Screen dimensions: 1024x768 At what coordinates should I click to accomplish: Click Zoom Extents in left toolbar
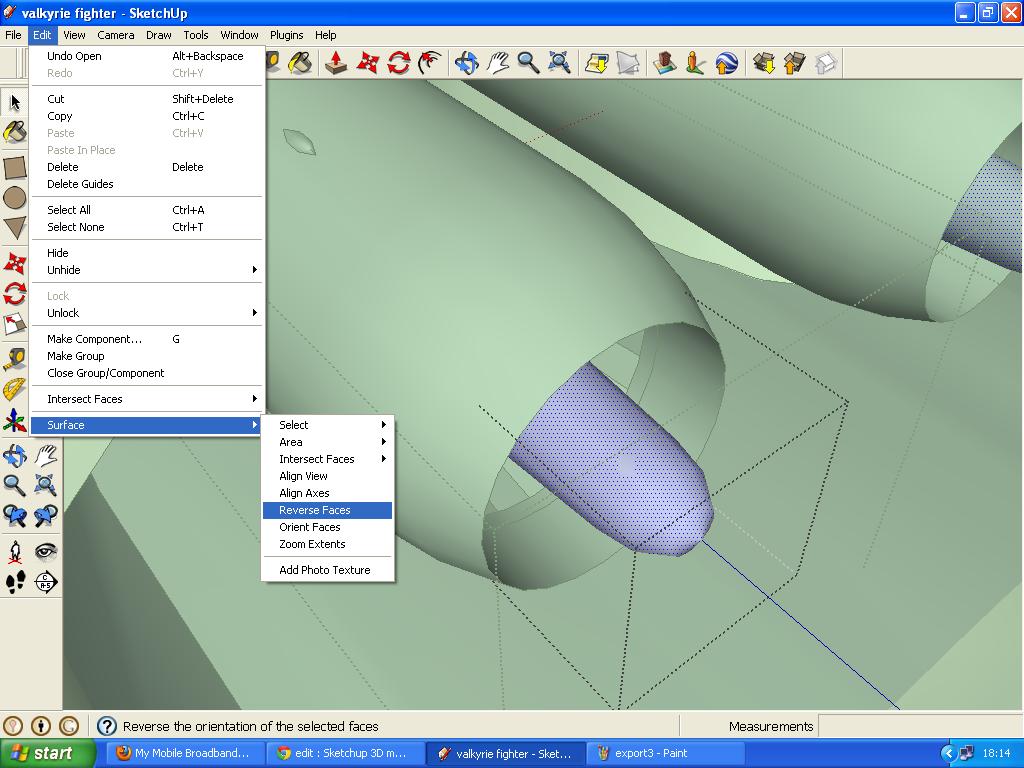click(x=45, y=485)
